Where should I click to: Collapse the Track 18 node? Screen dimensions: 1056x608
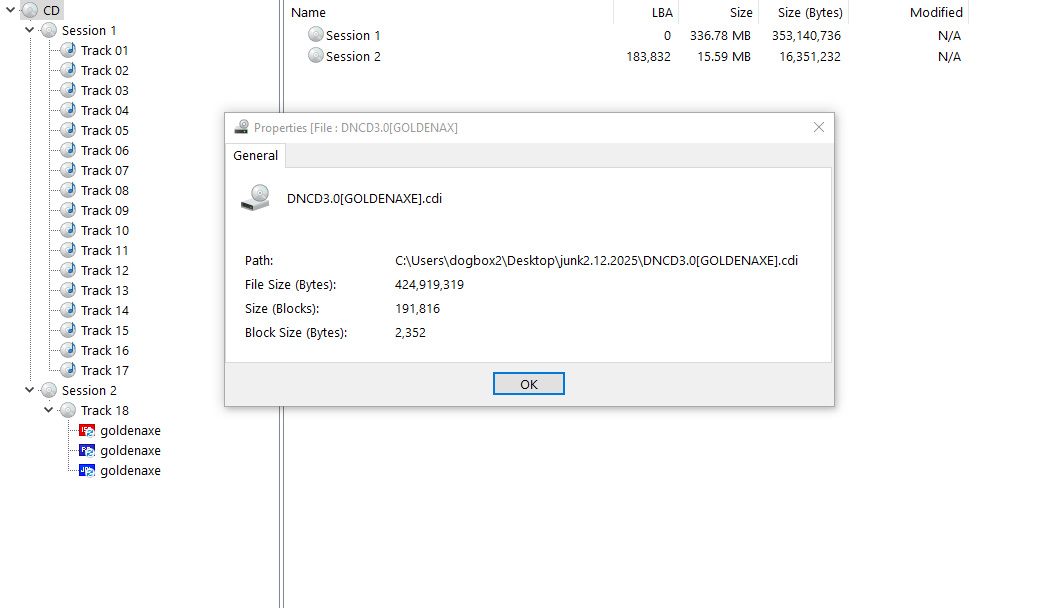point(48,410)
